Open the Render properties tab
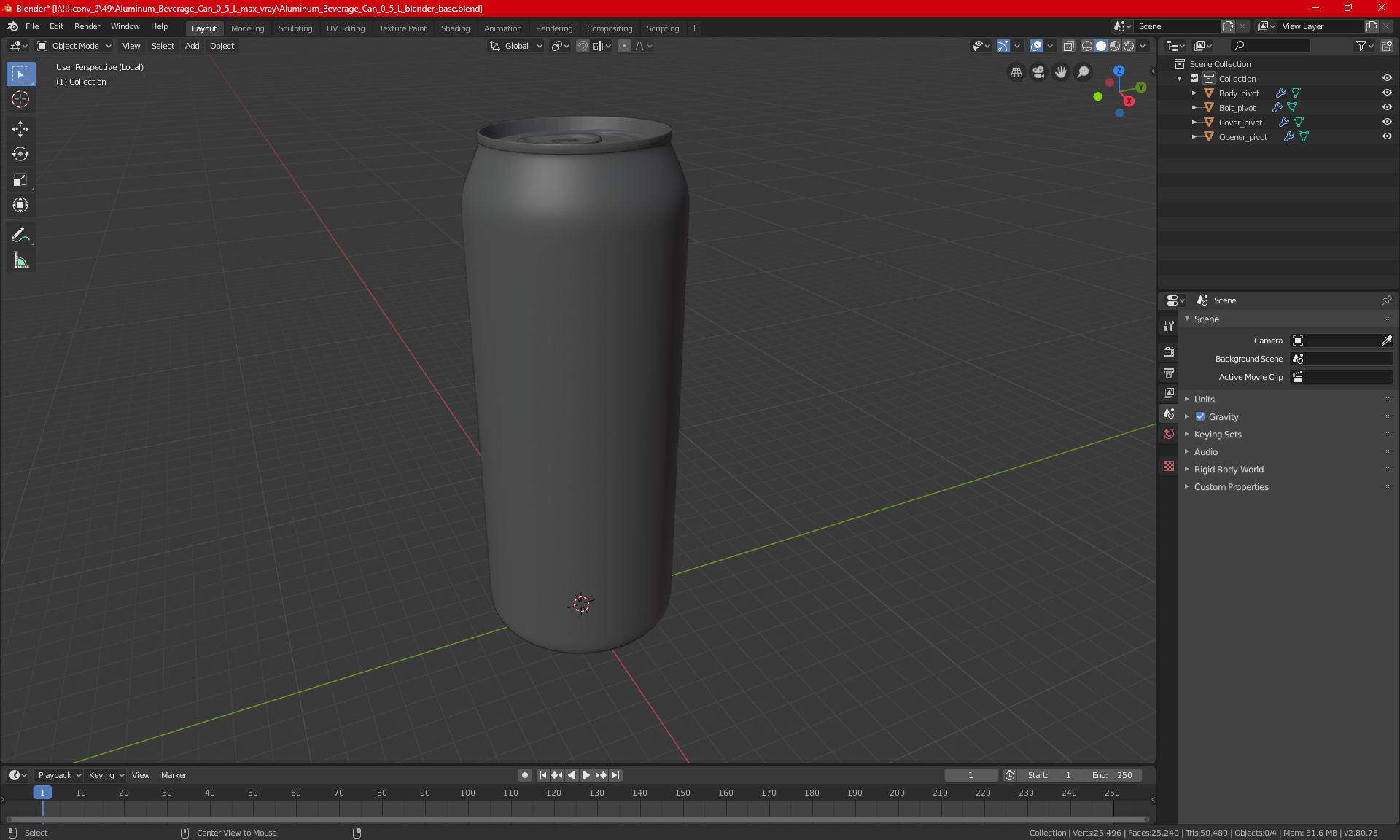Viewport: 1400px width, 840px height. tap(1169, 351)
